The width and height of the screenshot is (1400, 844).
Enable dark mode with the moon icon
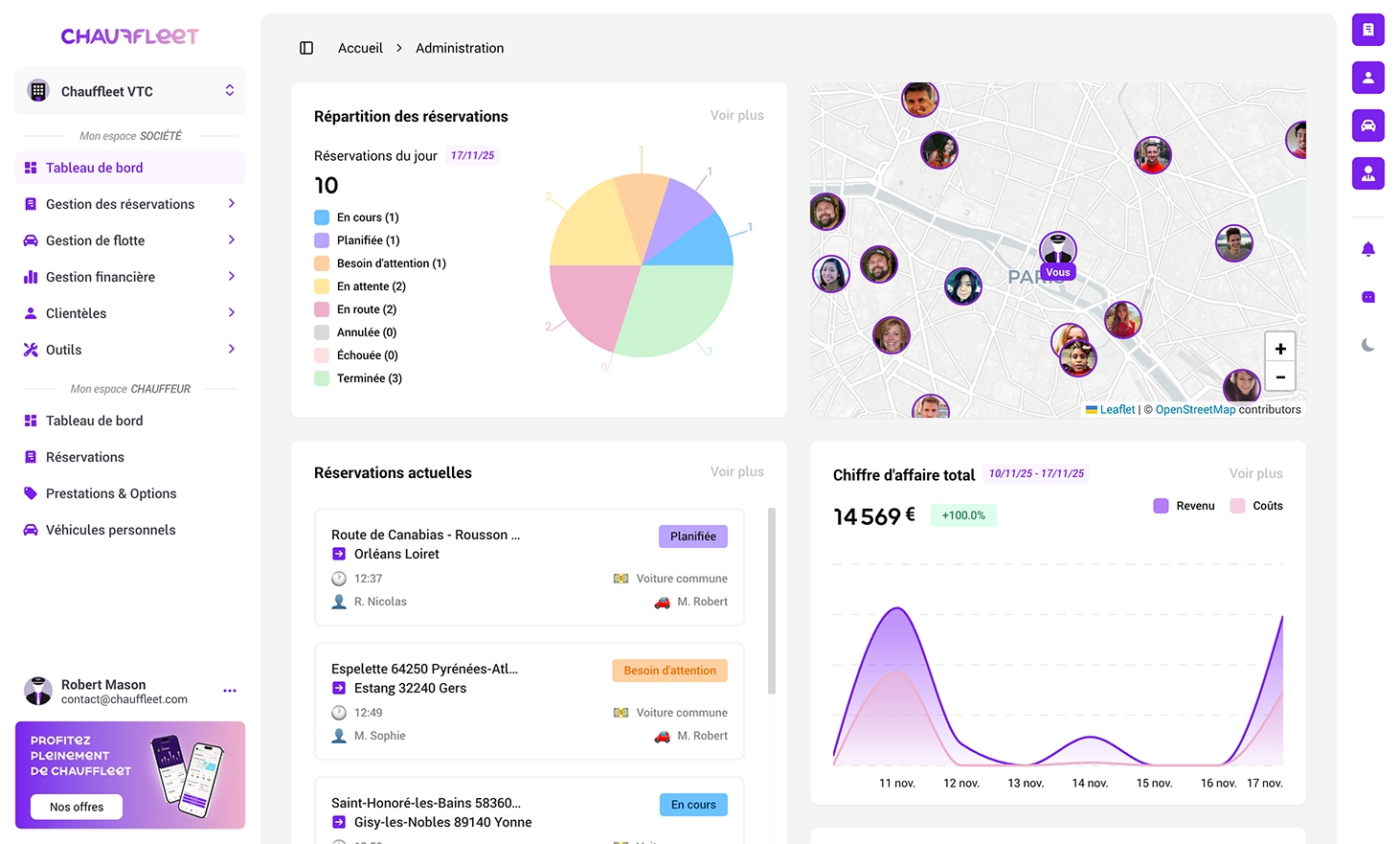pos(1368,345)
